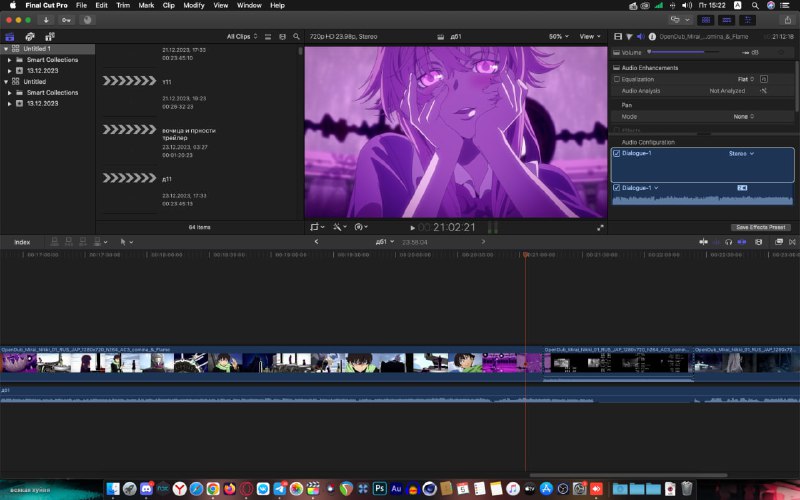Image resolution: width=800 pixels, height=500 pixels.
Task: Adjust the Volume slider
Action: [684, 52]
